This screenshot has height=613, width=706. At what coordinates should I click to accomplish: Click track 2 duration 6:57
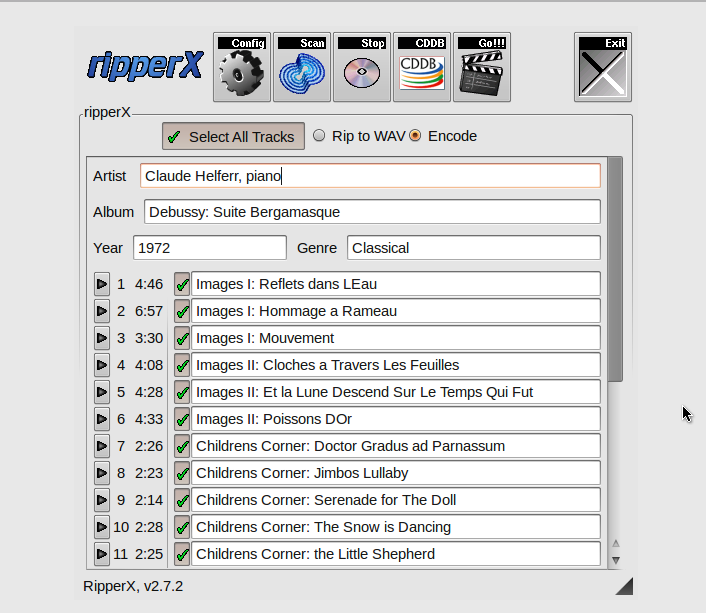pyautogui.click(x=149, y=311)
